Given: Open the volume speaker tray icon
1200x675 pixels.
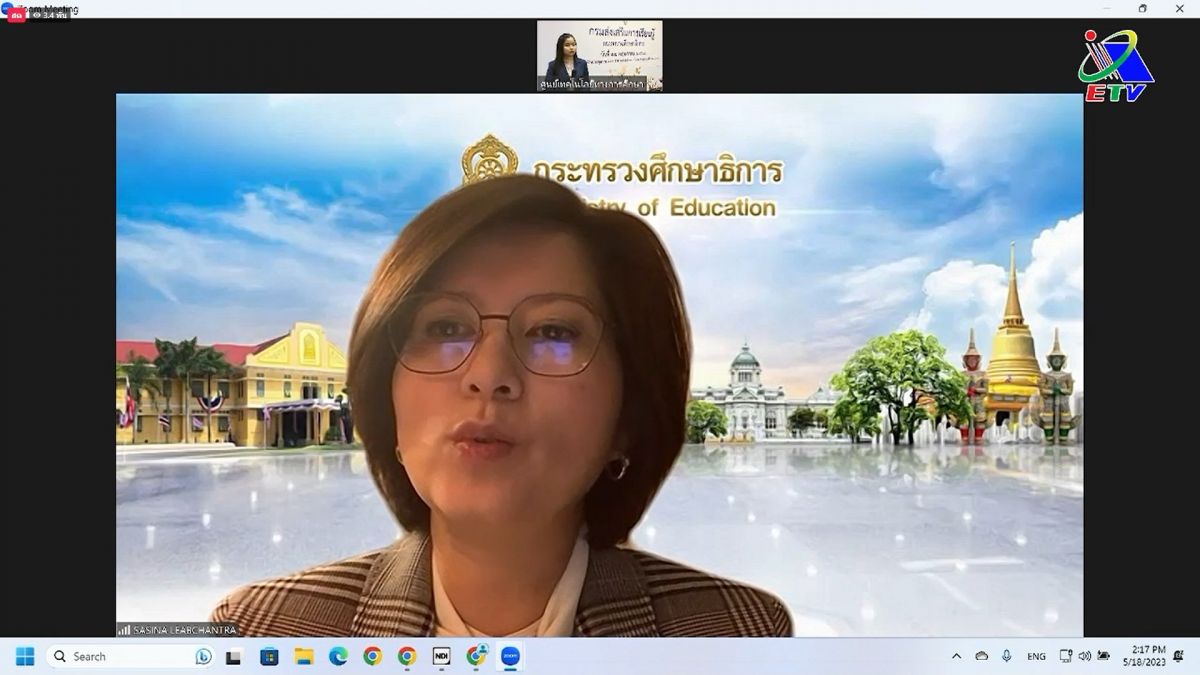Looking at the screenshot, I should point(1084,656).
